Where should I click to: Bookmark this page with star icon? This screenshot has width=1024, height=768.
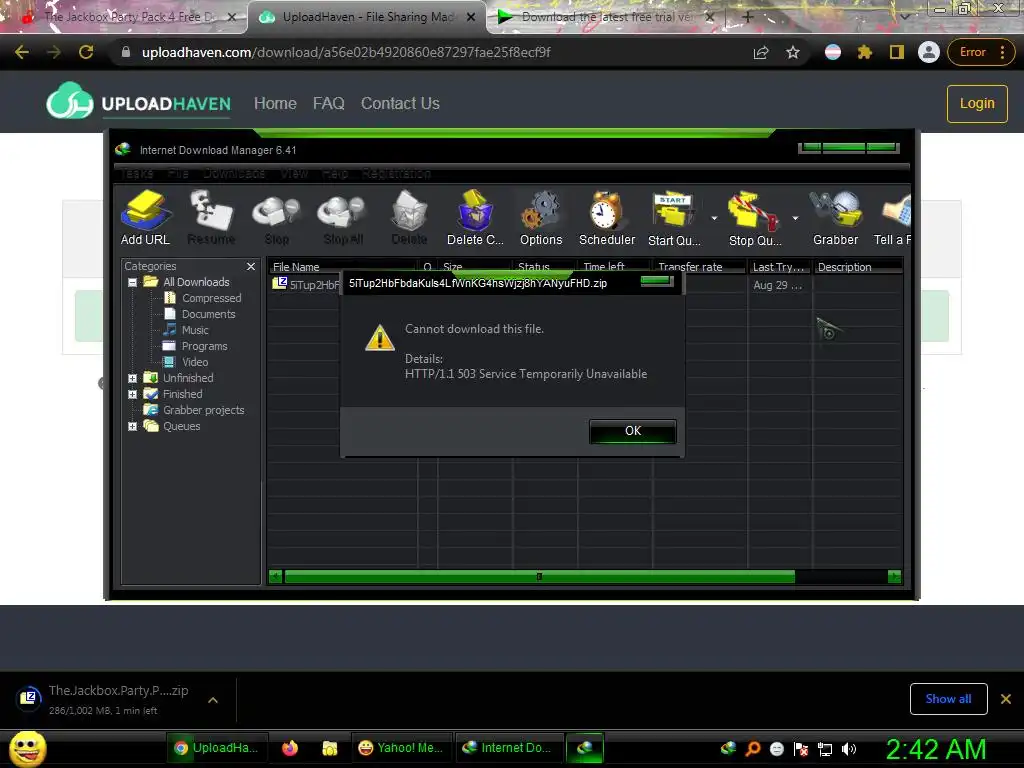point(793,52)
